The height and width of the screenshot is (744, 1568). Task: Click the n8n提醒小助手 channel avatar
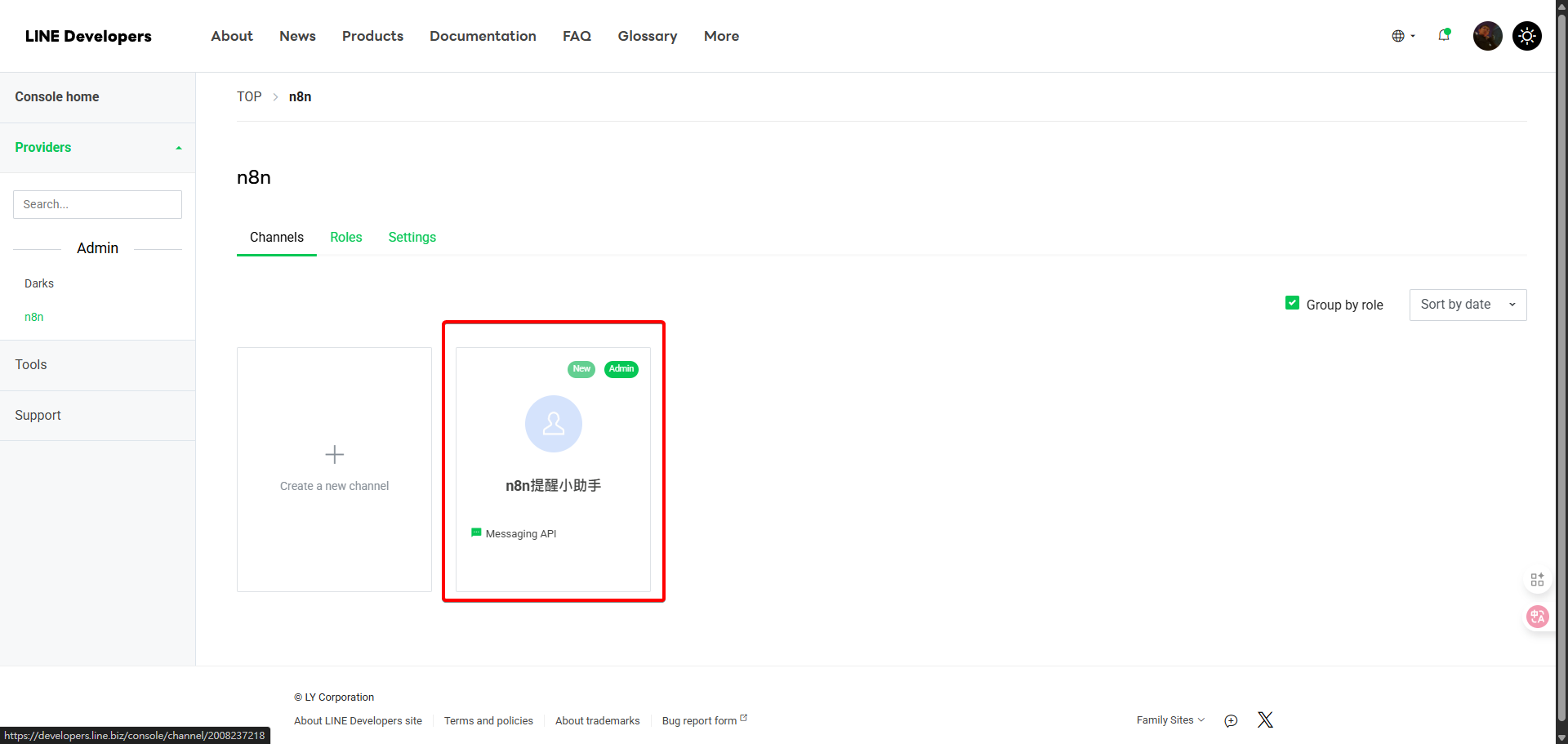[x=553, y=424]
